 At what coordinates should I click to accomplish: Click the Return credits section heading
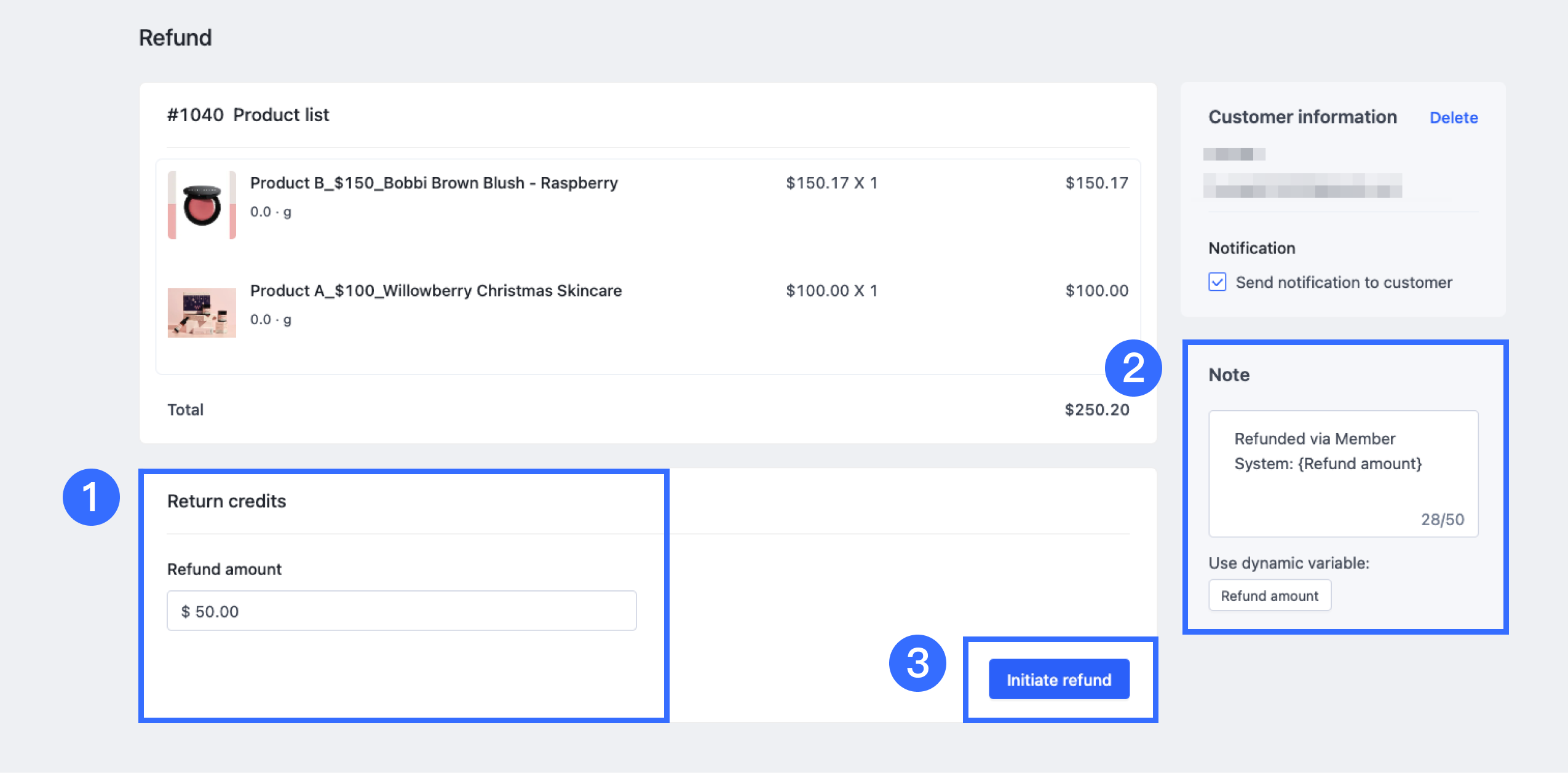point(226,501)
